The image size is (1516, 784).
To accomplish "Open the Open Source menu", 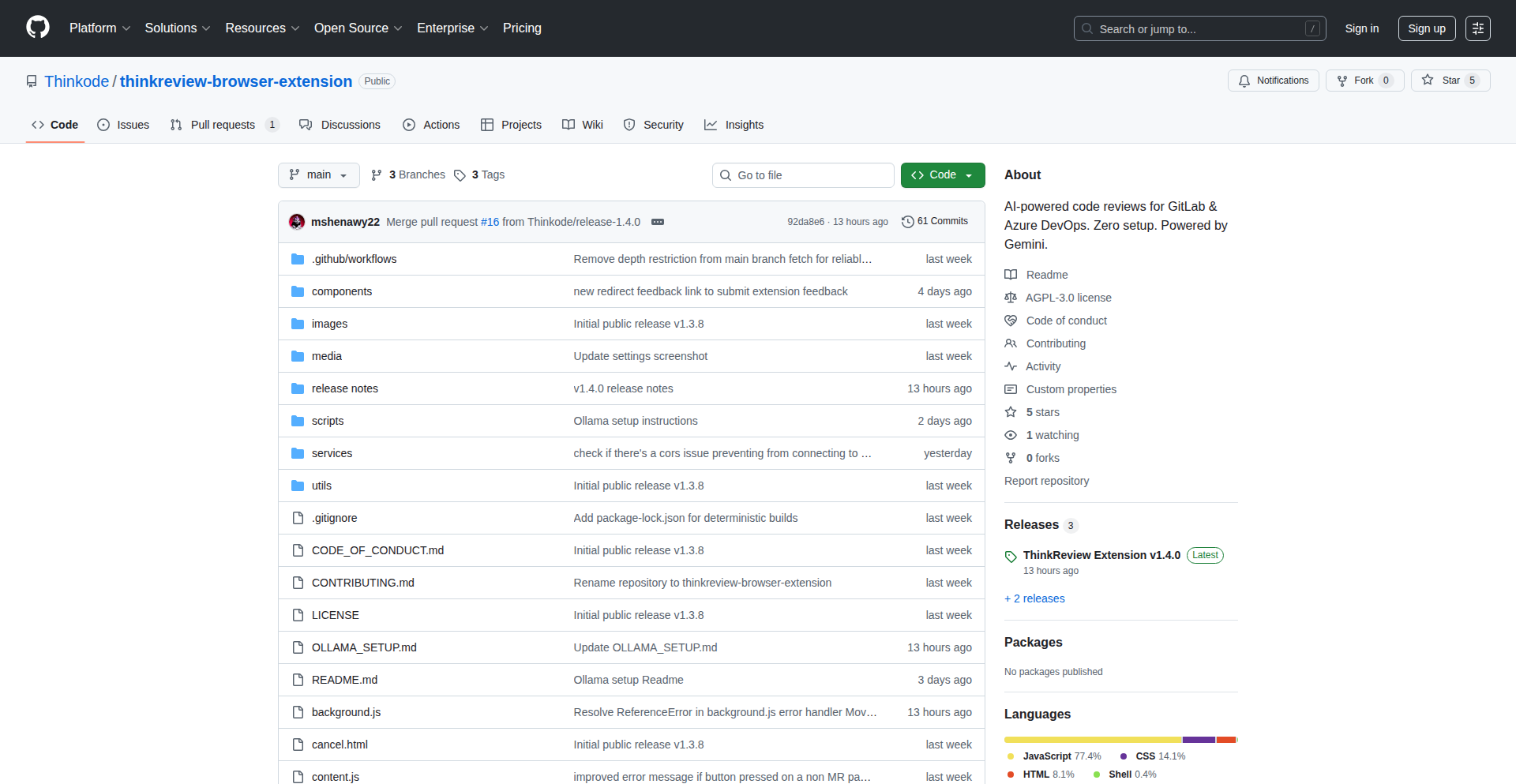I will tap(358, 28).
